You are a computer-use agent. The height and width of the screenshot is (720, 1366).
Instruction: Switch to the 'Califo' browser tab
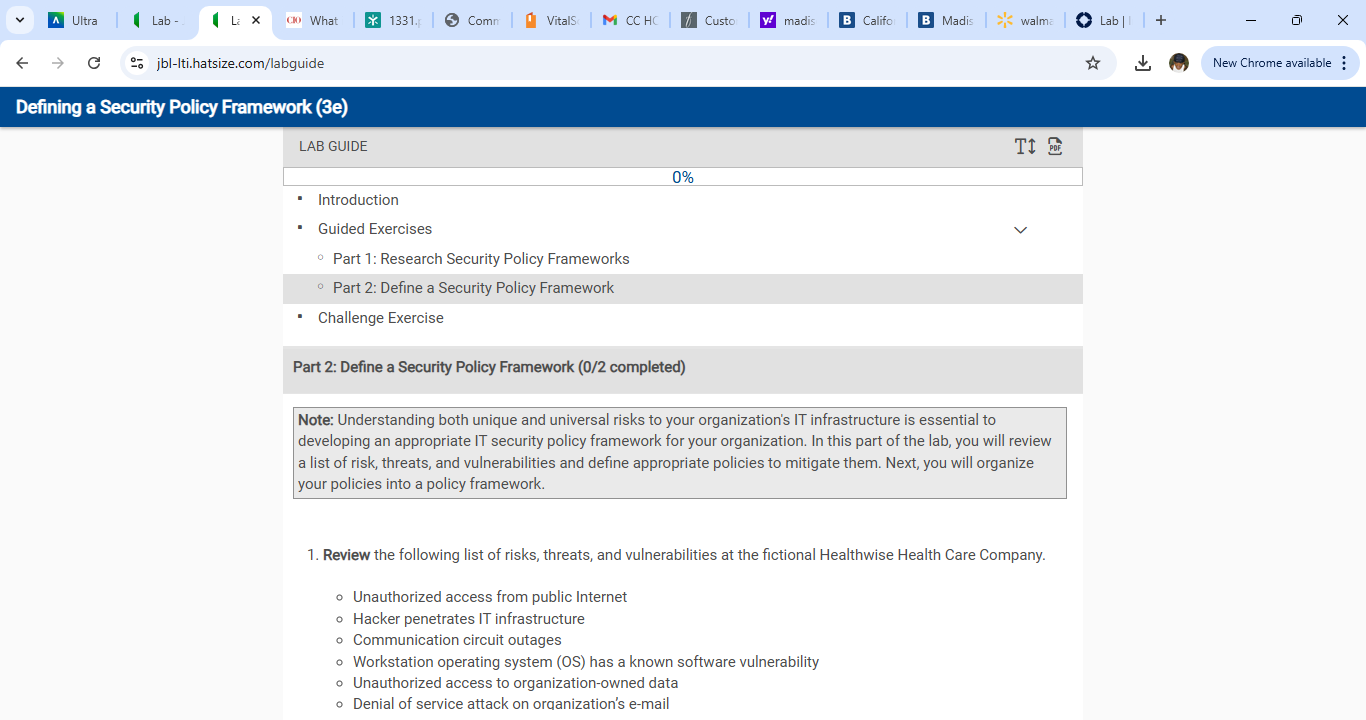pyautogui.click(x=868, y=20)
